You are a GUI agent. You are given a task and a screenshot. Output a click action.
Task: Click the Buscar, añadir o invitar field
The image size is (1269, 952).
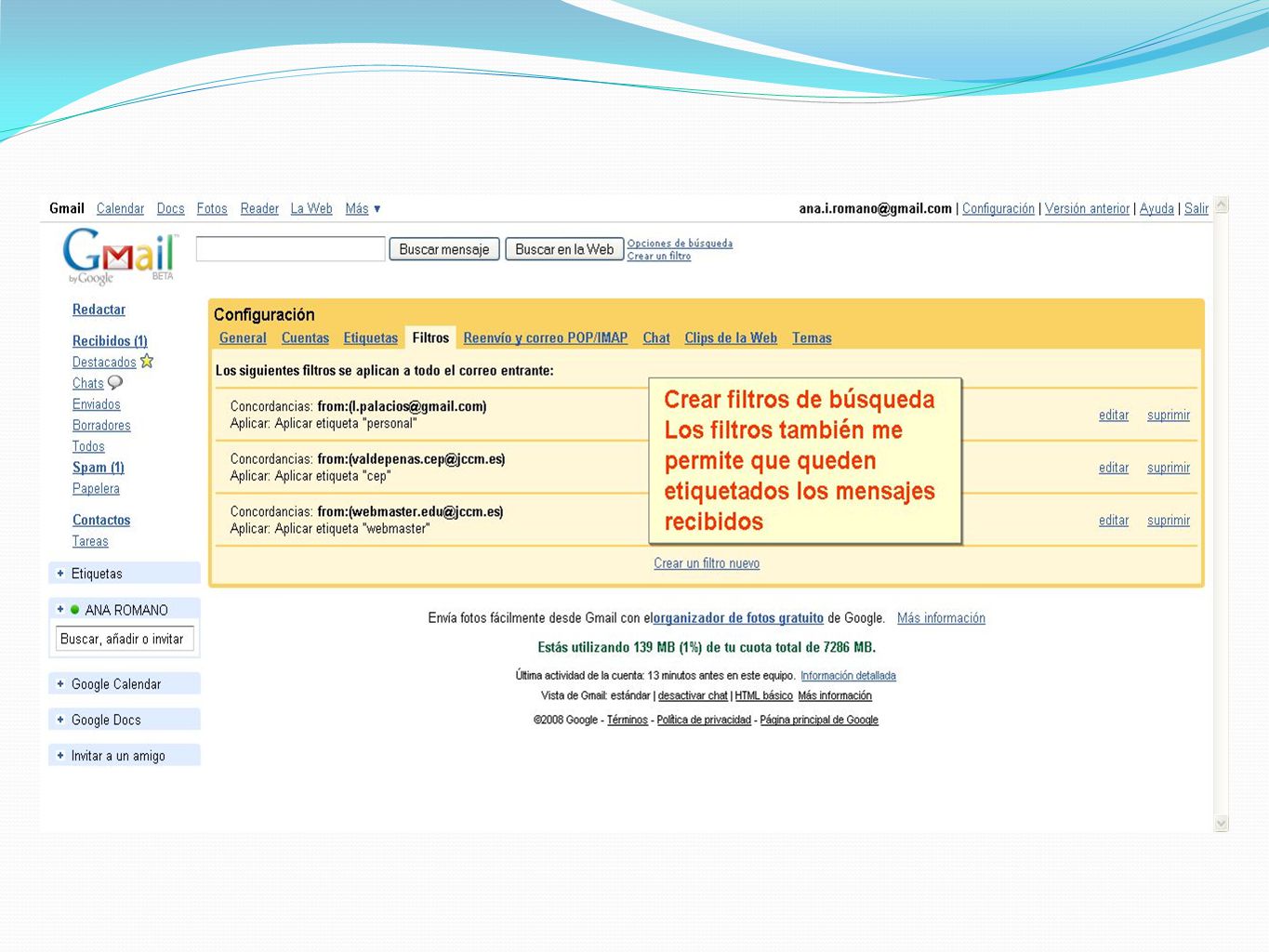[x=125, y=639]
